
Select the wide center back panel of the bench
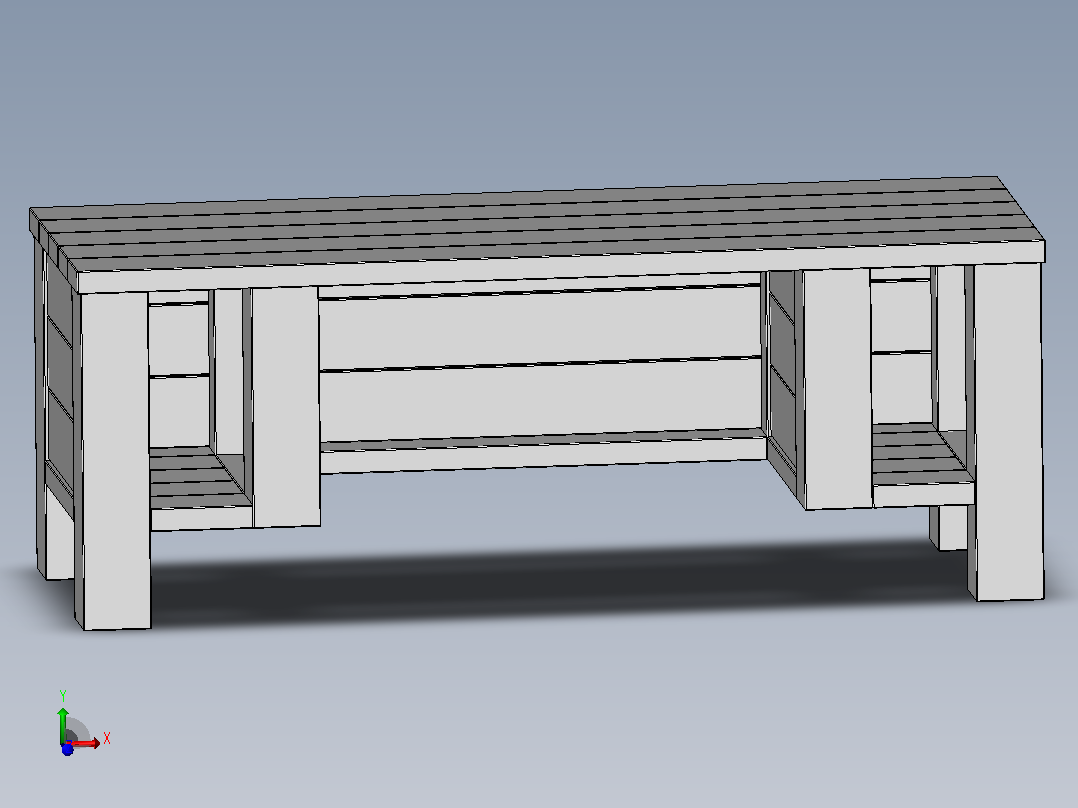(x=540, y=363)
